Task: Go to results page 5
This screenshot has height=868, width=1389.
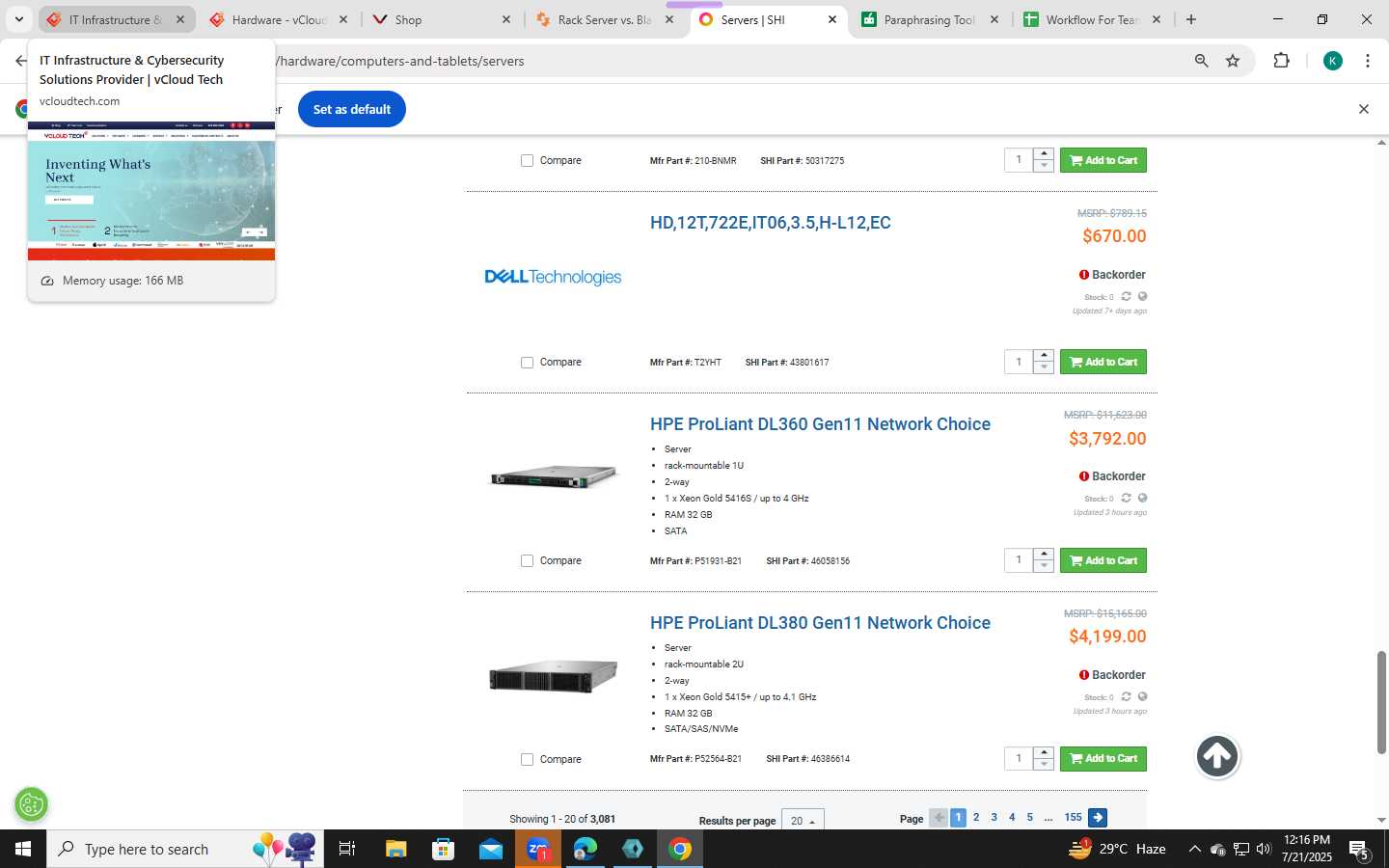Action: pyautogui.click(x=1029, y=818)
